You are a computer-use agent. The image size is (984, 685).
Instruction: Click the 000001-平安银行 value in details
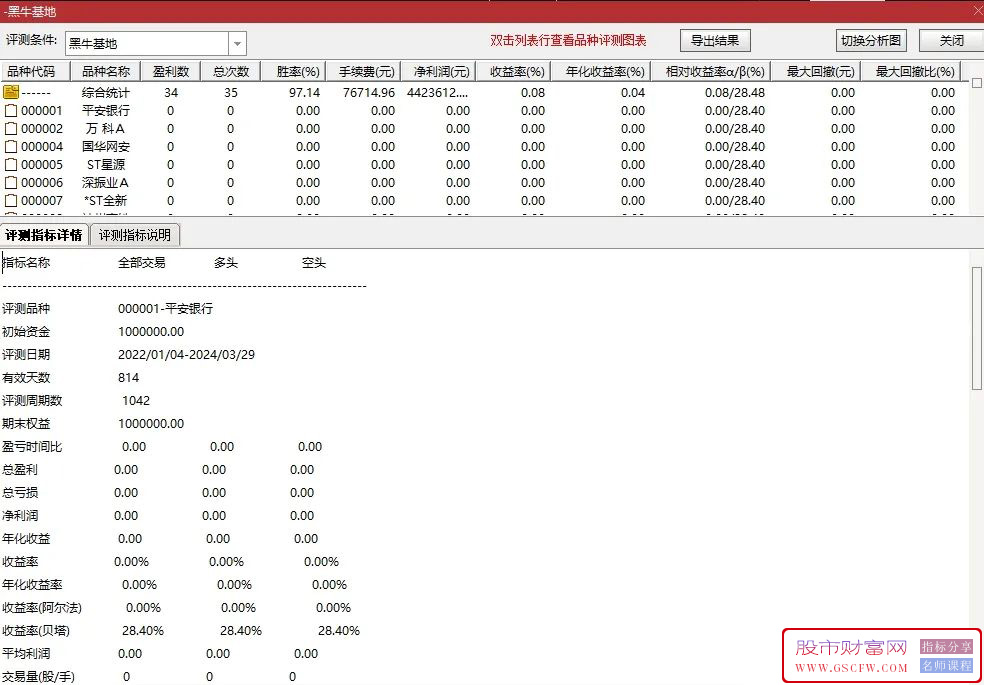[166, 309]
